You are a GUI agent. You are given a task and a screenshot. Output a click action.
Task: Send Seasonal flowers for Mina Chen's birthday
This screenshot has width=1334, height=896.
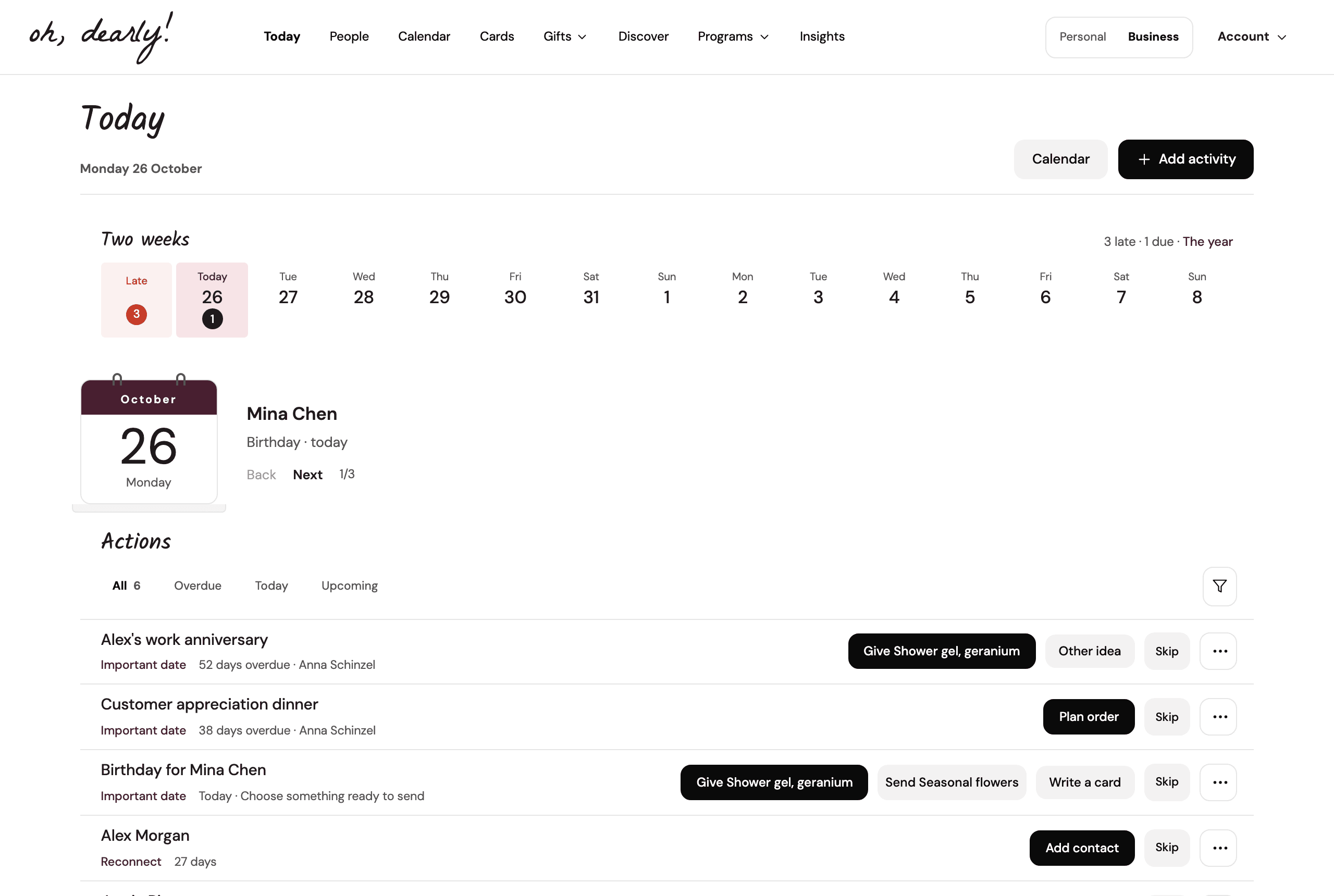pos(952,782)
